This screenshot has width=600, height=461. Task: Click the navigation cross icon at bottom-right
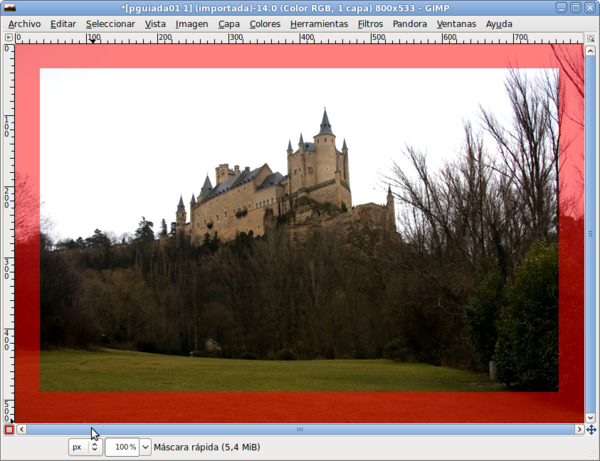point(591,429)
